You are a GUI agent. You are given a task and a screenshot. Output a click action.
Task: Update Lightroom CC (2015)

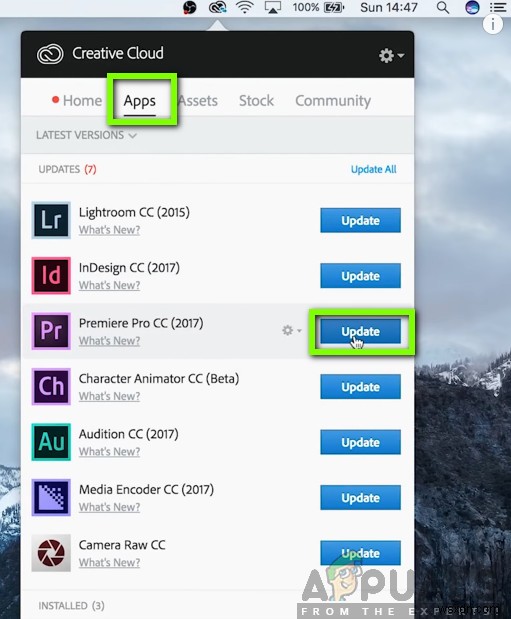[361, 220]
